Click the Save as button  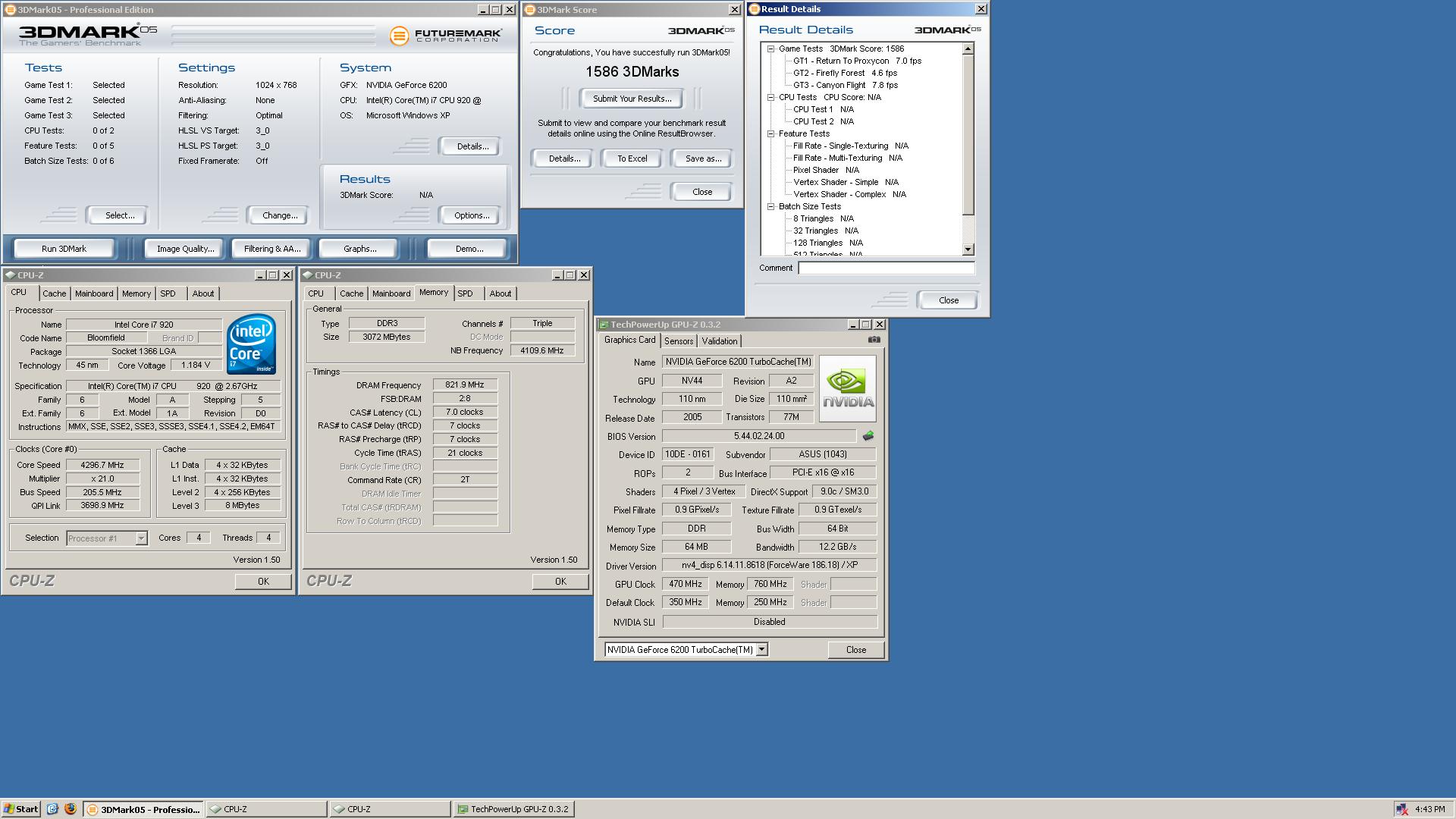703,158
